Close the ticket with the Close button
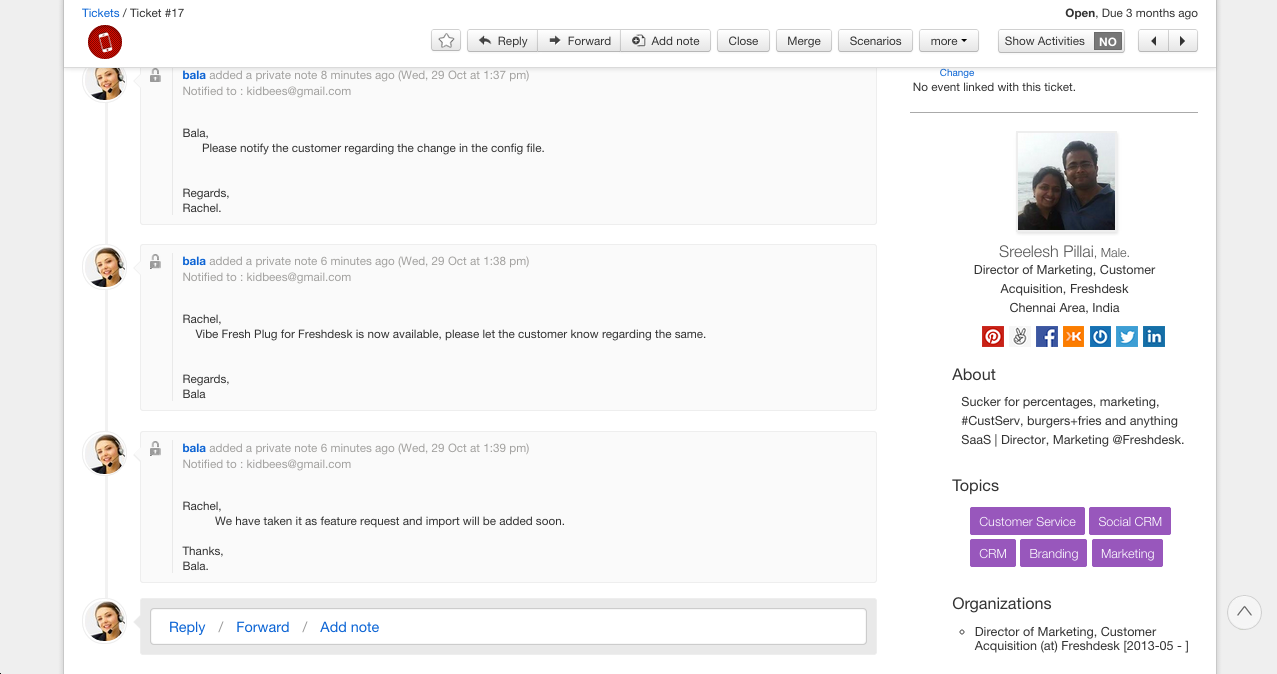This screenshot has width=1277, height=674. click(x=743, y=41)
